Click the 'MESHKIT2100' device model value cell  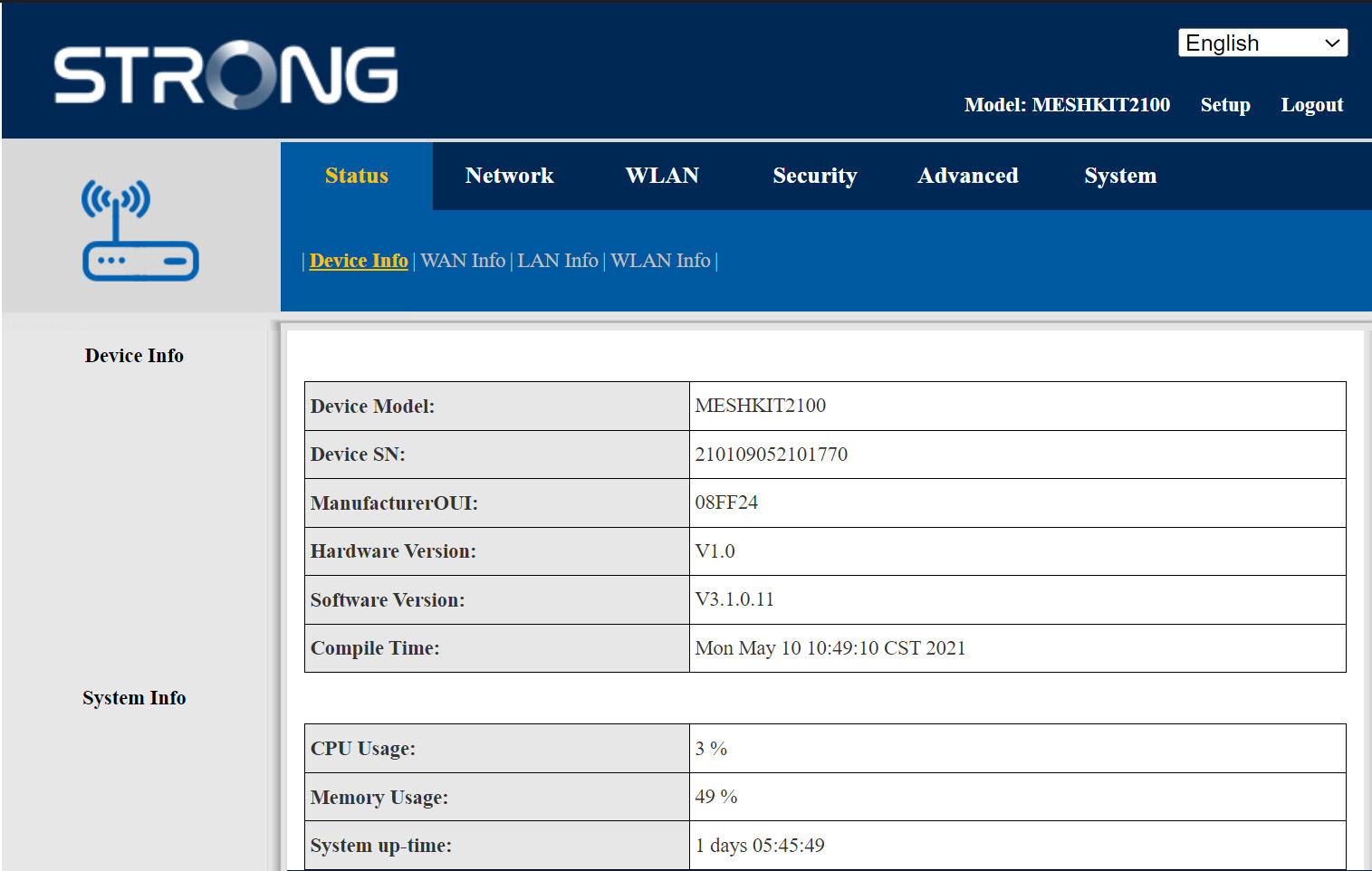coord(1018,407)
